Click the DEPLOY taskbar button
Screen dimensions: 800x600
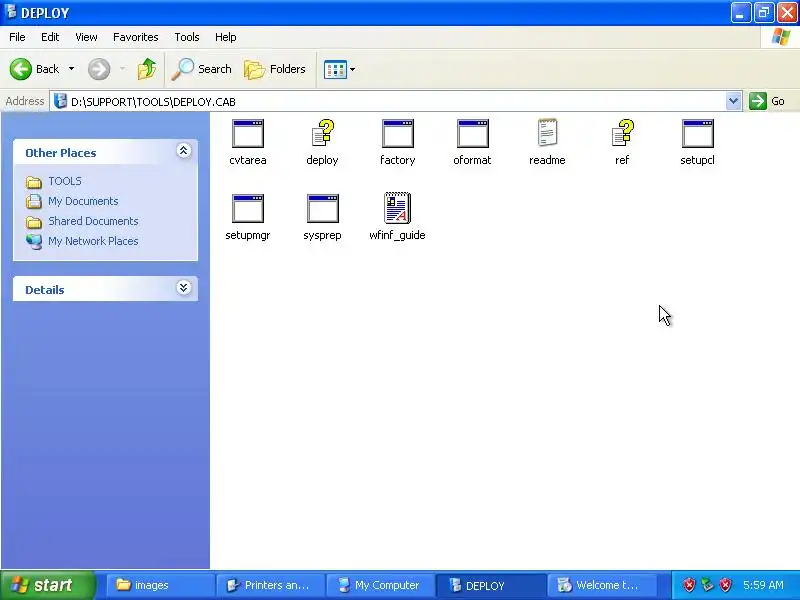491,585
